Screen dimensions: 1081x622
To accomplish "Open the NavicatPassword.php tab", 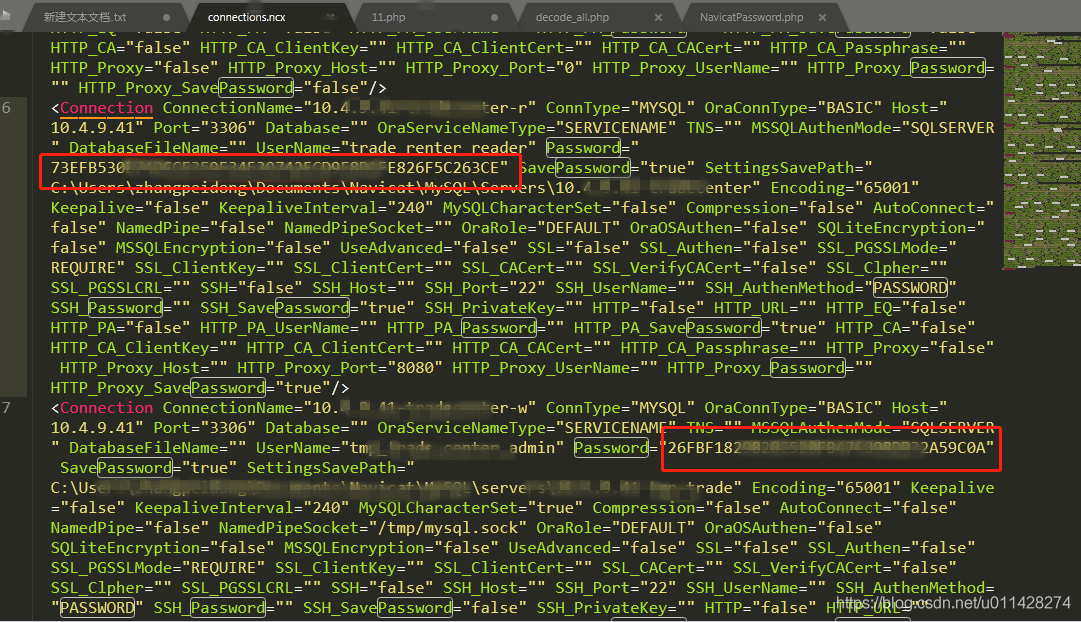I will (751, 17).
